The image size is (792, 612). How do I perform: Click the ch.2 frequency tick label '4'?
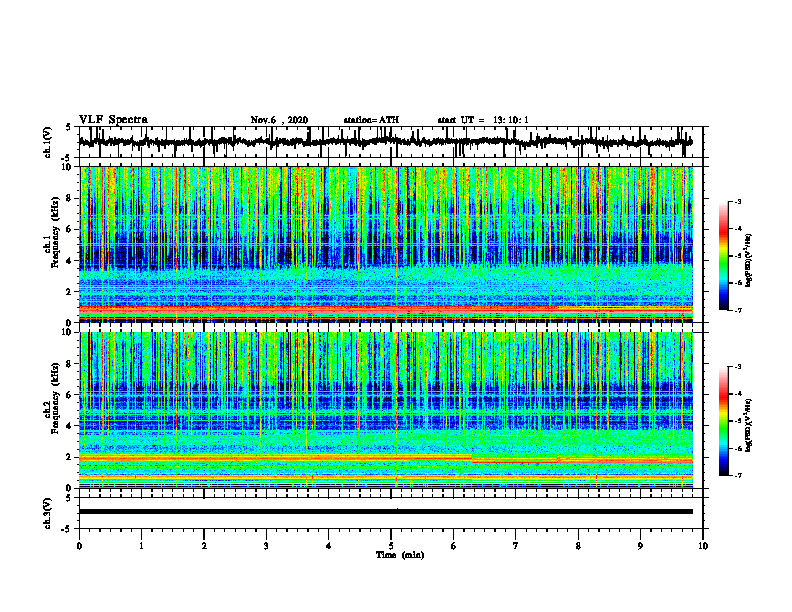tap(70, 426)
